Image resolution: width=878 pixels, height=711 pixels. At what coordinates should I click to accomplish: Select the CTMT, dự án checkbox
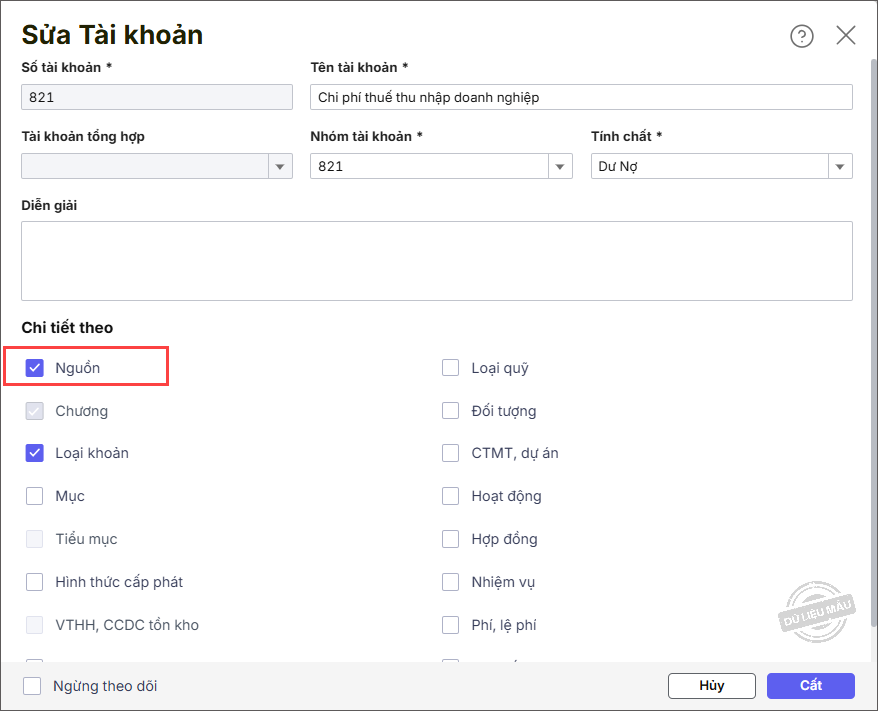pyautogui.click(x=451, y=453)
